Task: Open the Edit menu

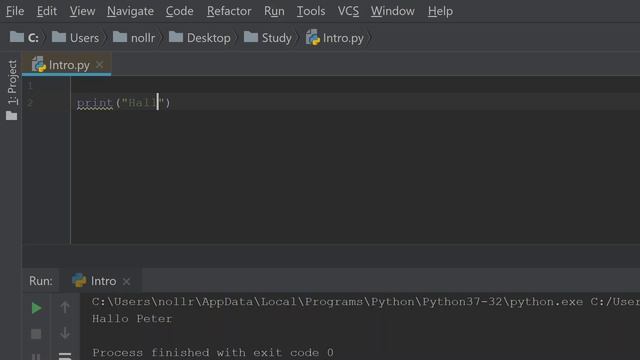Action: click(47, 11)
